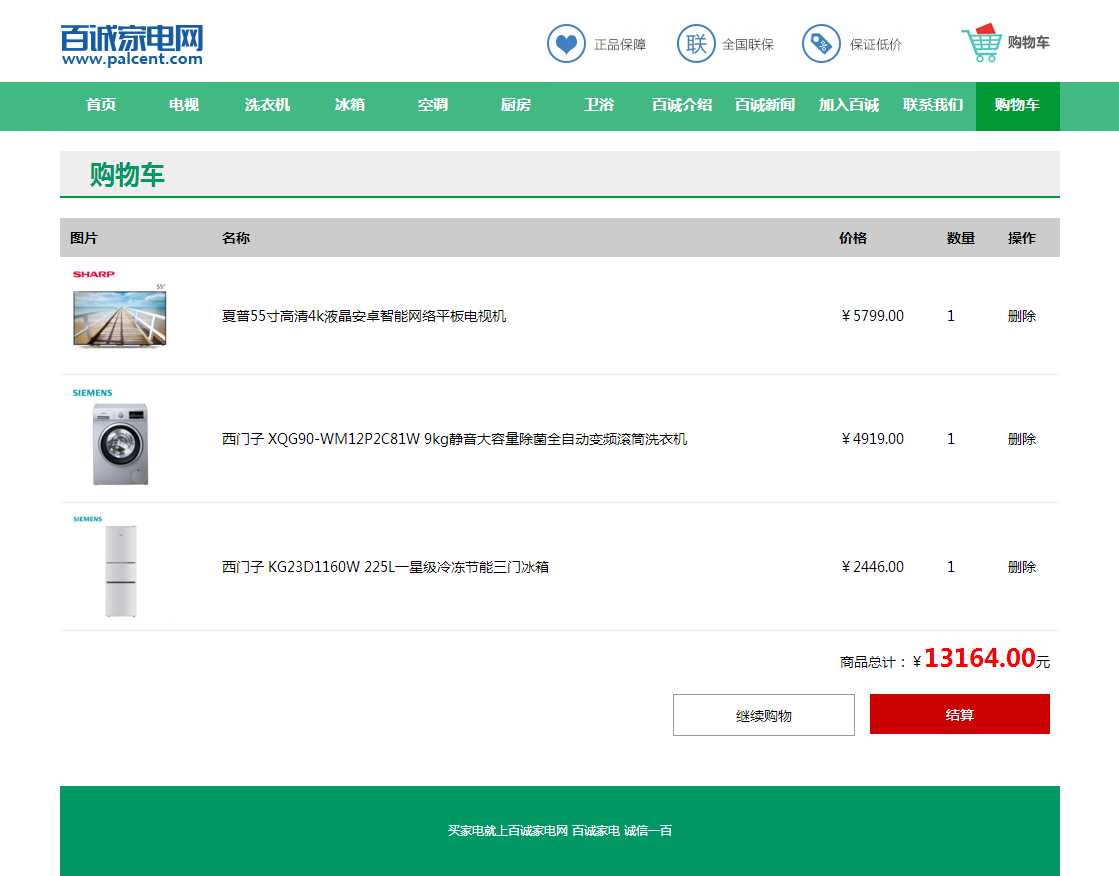Click the 百诚家电网 logo
Image resolution: width=1119 pixels, height=876 pixels.
[132, 45]
